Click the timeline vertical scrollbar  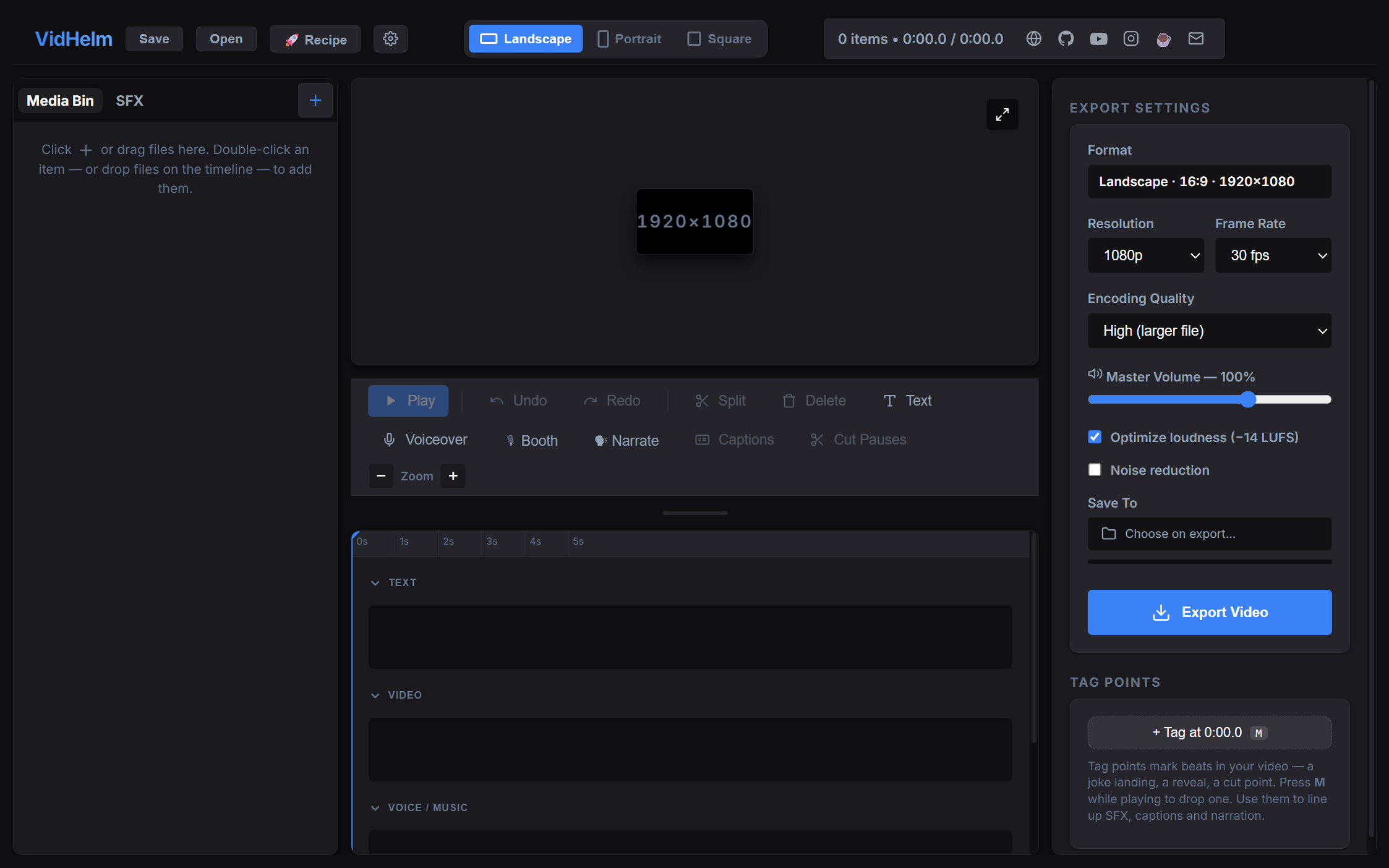1033,637
